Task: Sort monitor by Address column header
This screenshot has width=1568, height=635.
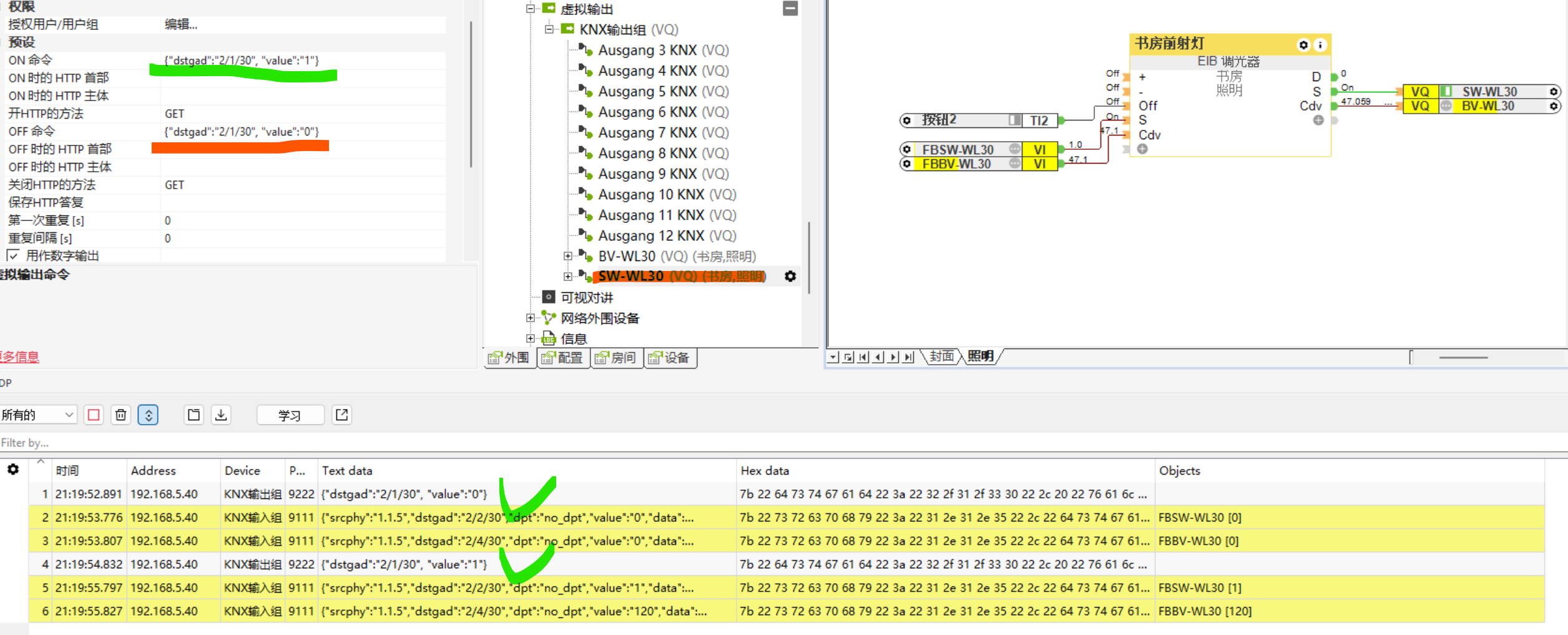Action: point(174,470)
